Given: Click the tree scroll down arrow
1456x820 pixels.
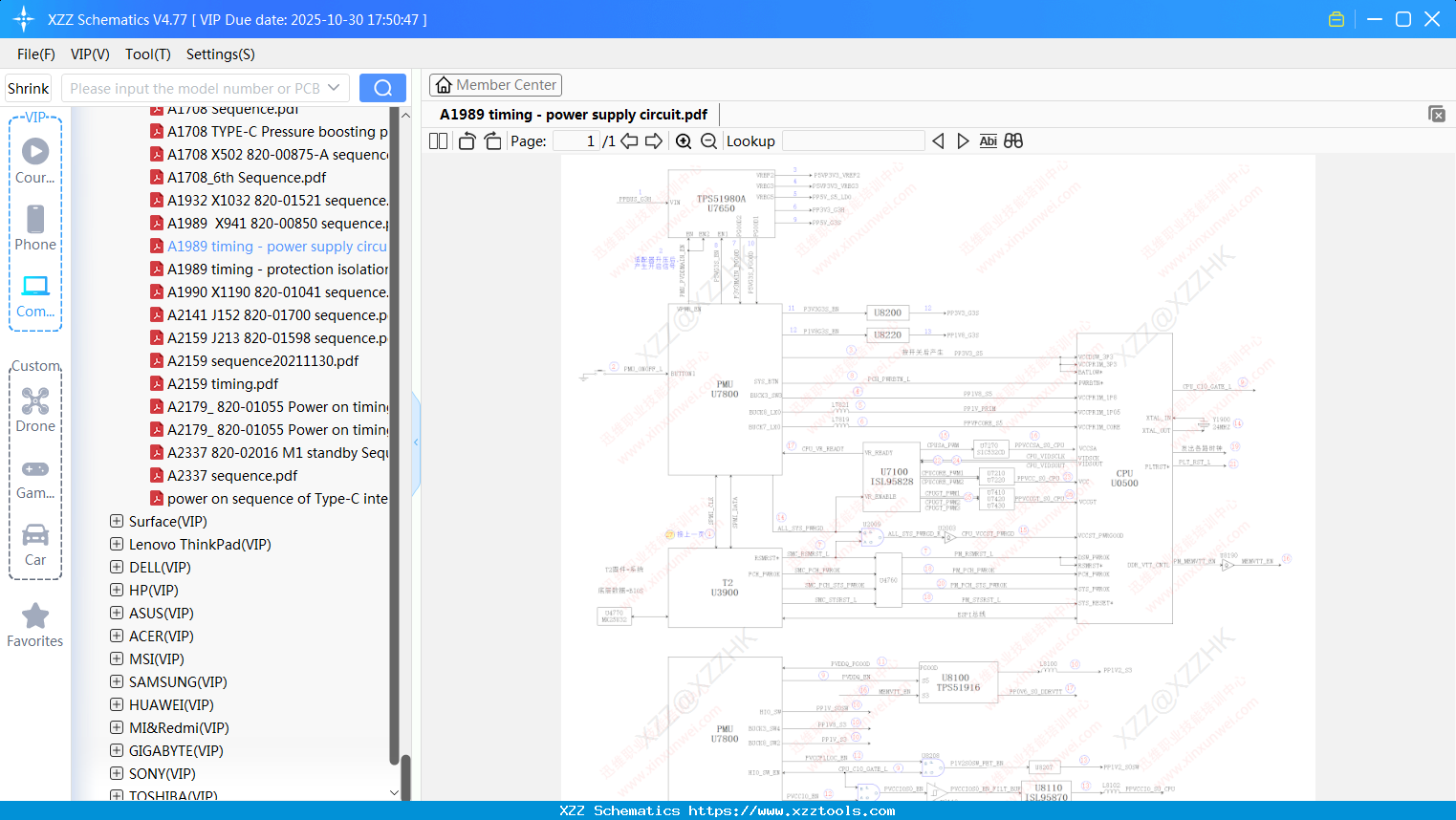Looking at the screenshot, I should [394, 792].
